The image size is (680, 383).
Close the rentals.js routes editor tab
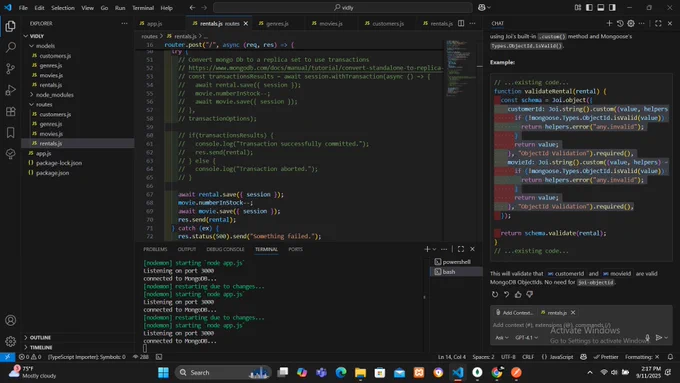coord(246,23)
